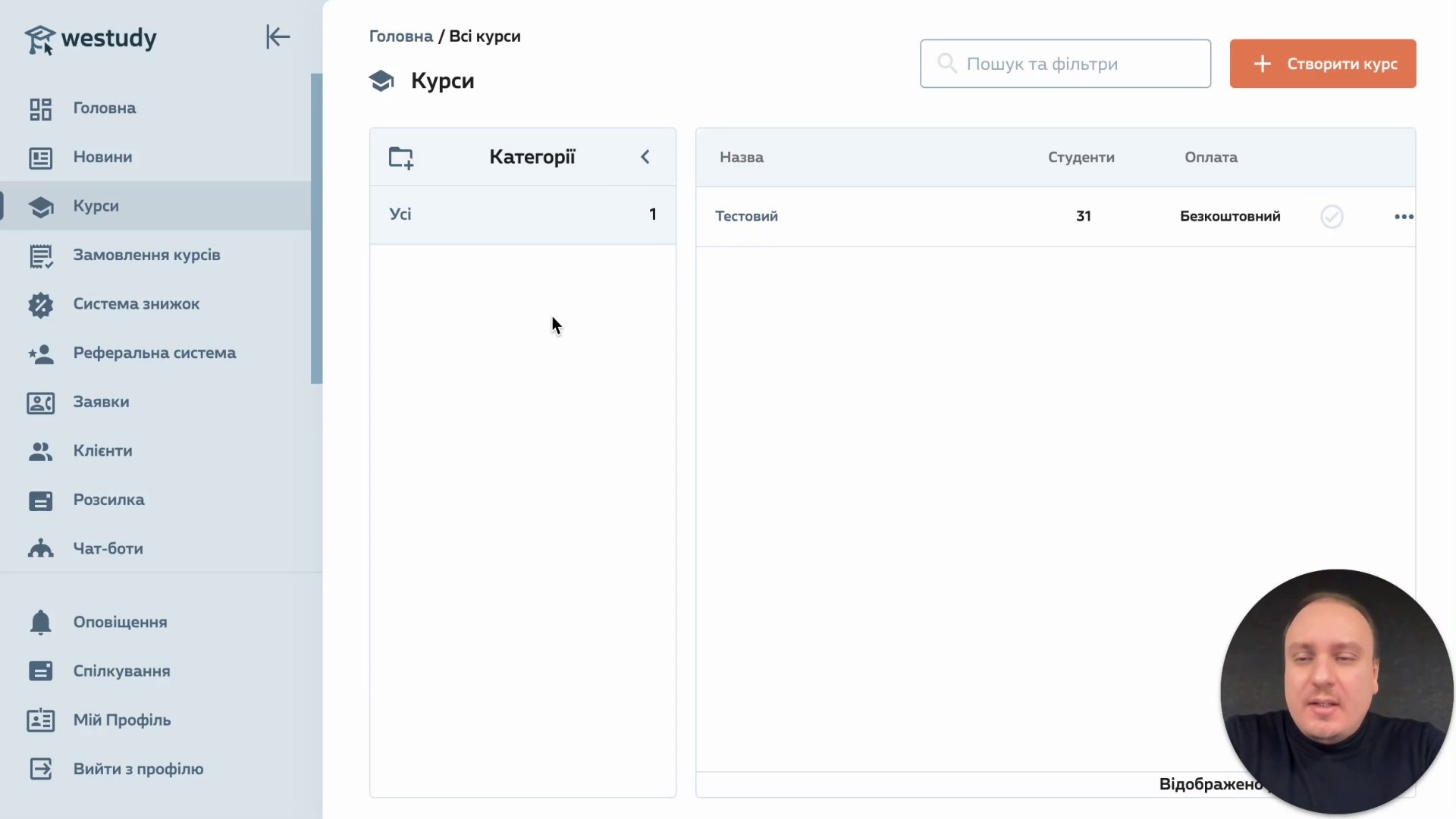The image size is (1456, 819).
Task: Click the add category folder icon
Action: tap(400, 158)
